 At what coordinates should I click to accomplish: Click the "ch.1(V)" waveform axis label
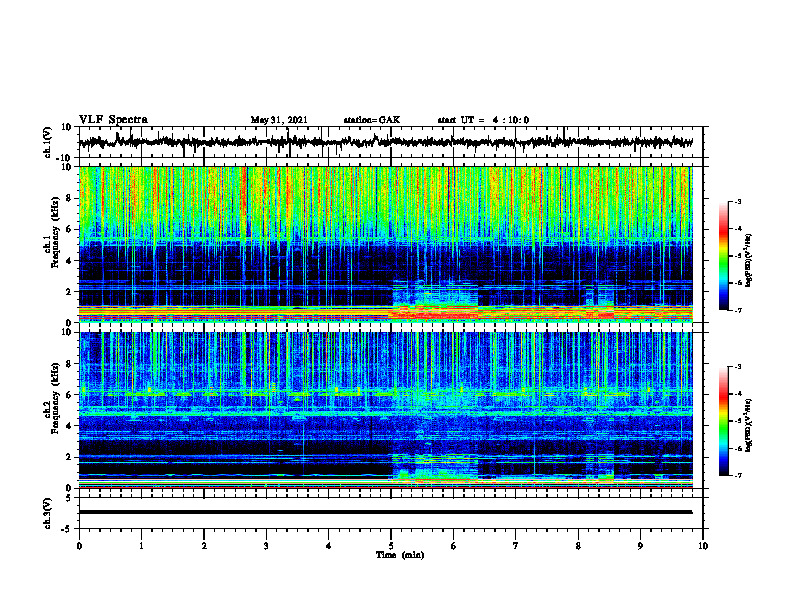coord(48,142)
